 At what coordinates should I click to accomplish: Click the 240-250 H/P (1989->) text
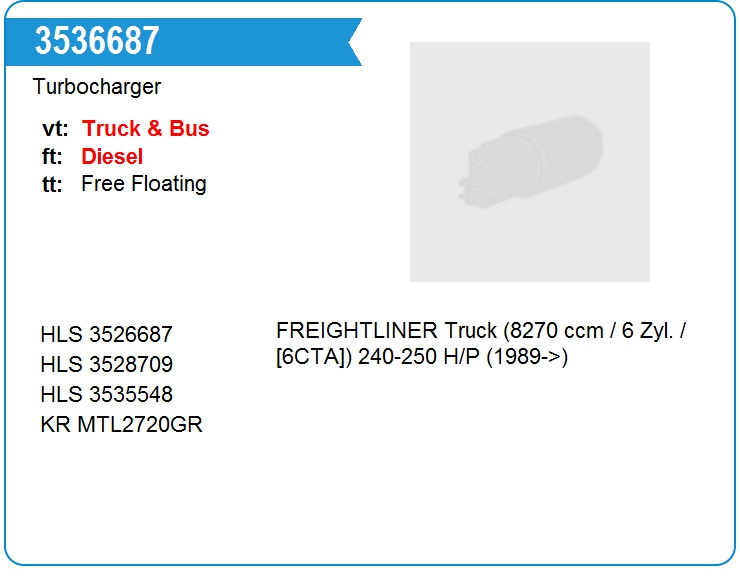(463, 357)
